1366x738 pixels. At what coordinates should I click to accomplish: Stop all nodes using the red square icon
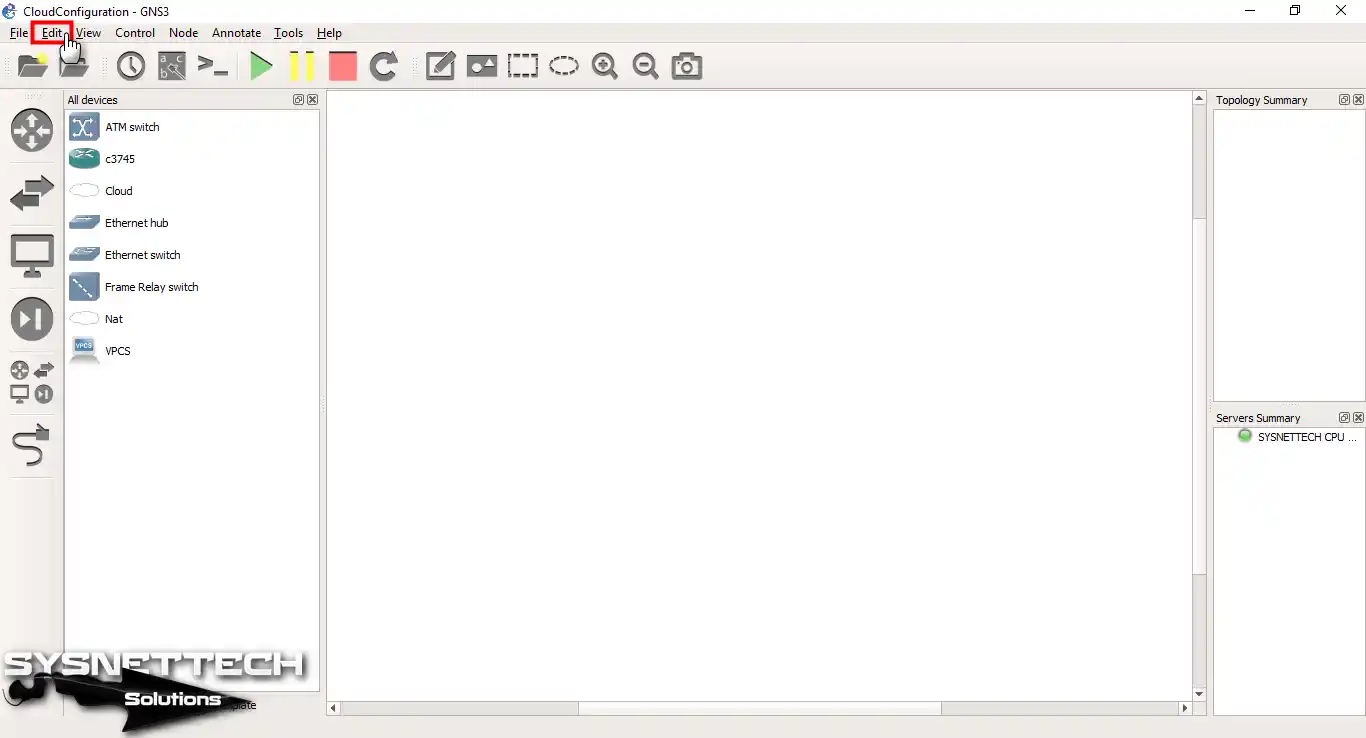(x=342, y=66)
